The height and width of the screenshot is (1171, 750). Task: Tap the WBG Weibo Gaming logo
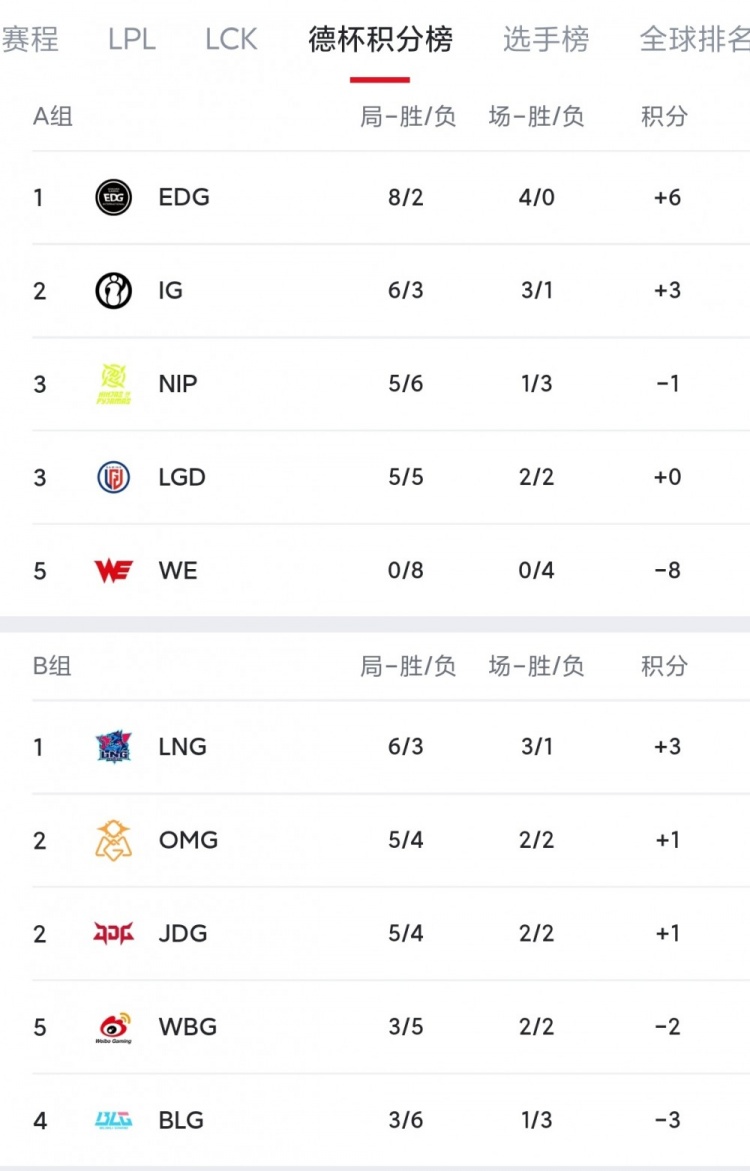coord(113,1027)
